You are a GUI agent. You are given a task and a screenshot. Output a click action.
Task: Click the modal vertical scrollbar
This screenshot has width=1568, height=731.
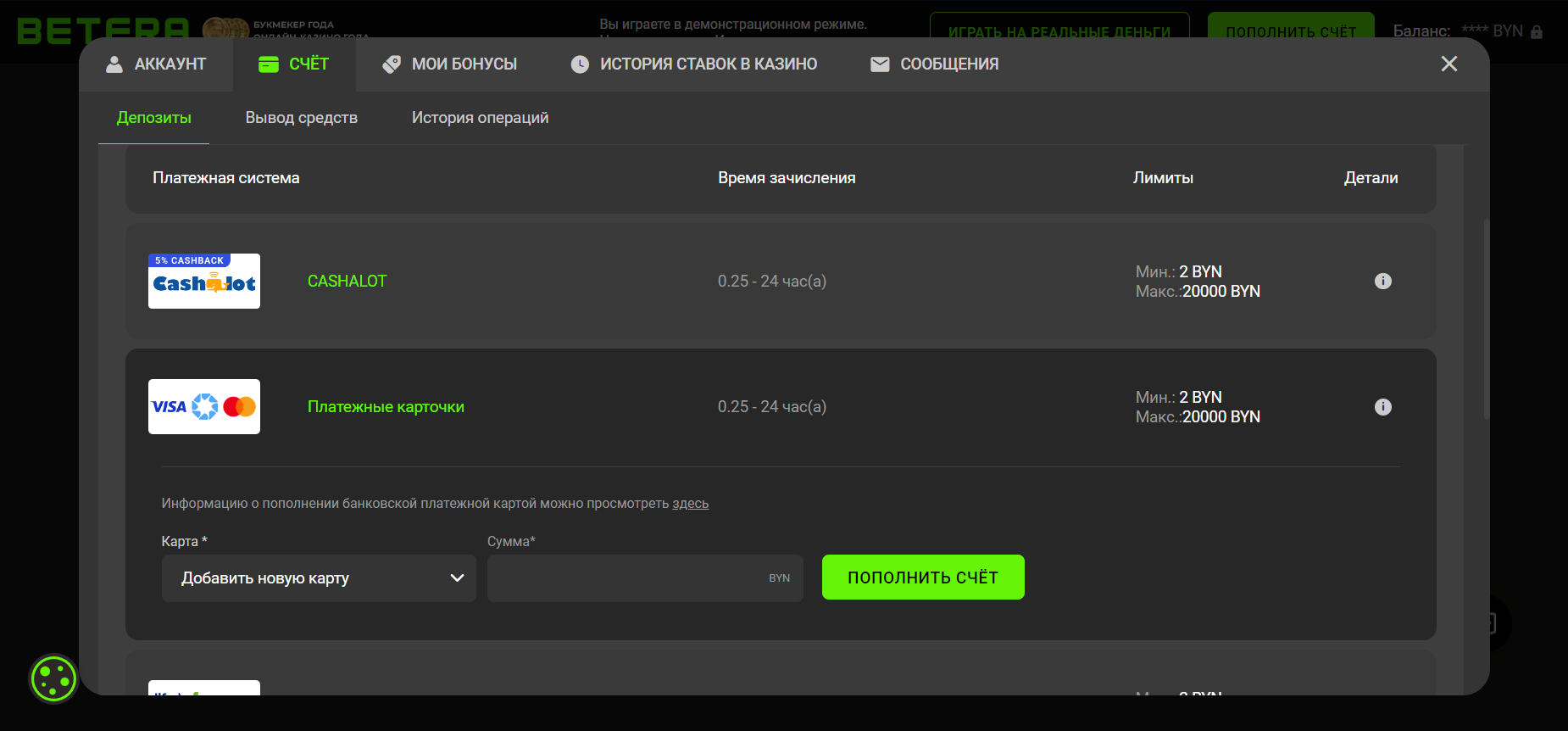pyautogui.click(x=1486, y=319)
